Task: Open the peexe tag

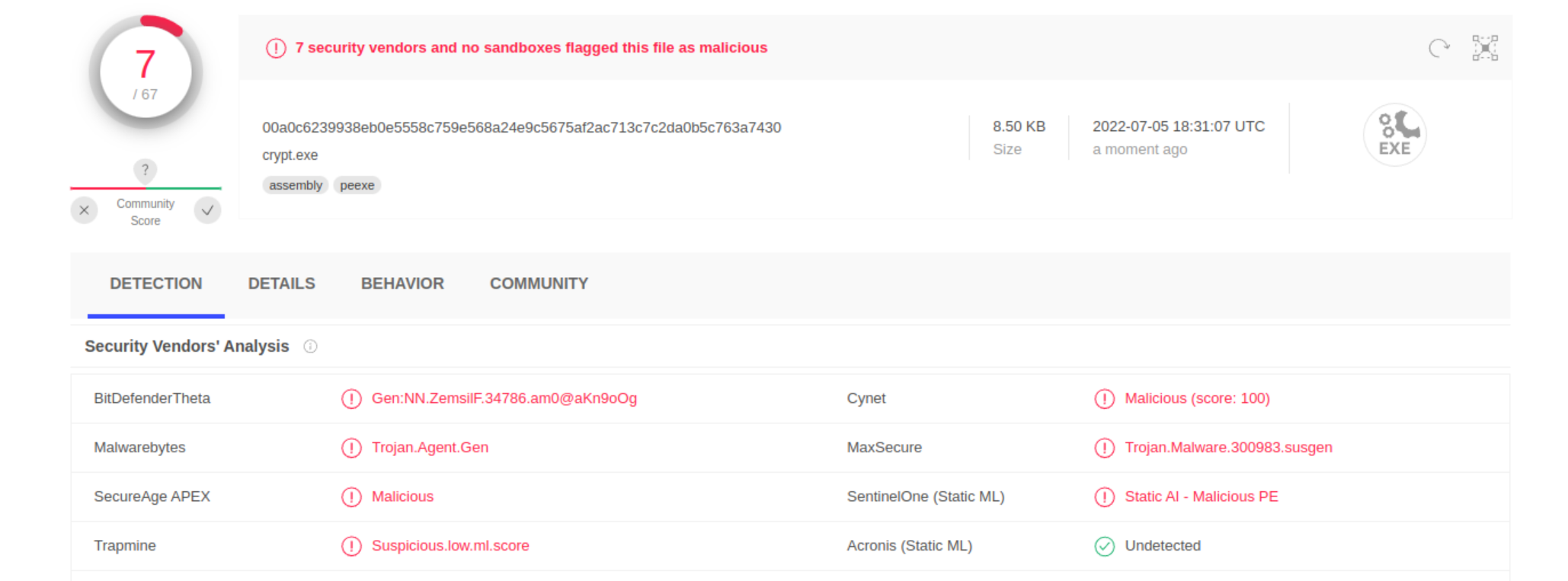Action: (x=357, y=184)
